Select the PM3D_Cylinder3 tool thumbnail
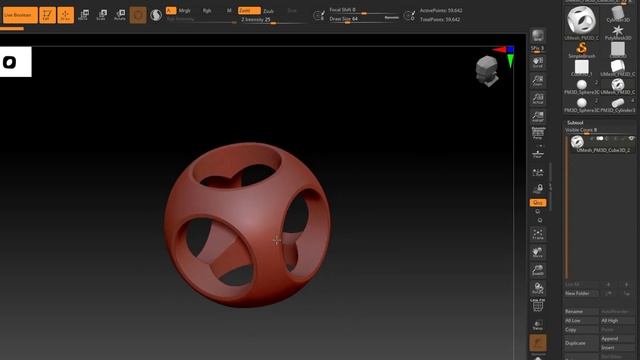The height and width of the screenshot is (360, 640). coord(618,104)
